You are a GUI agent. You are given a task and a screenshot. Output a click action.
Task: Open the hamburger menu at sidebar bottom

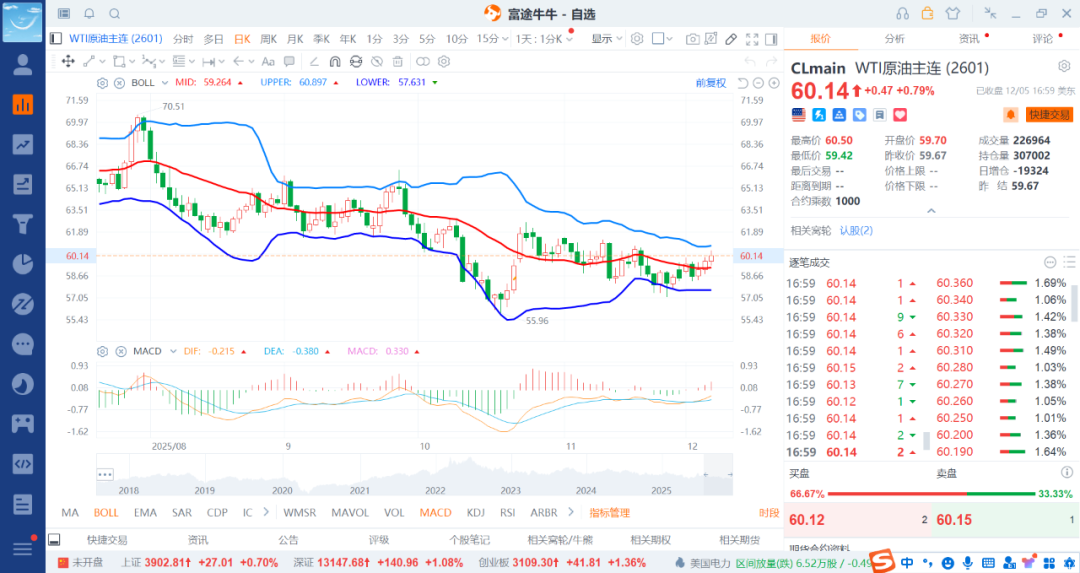(23, 548)
